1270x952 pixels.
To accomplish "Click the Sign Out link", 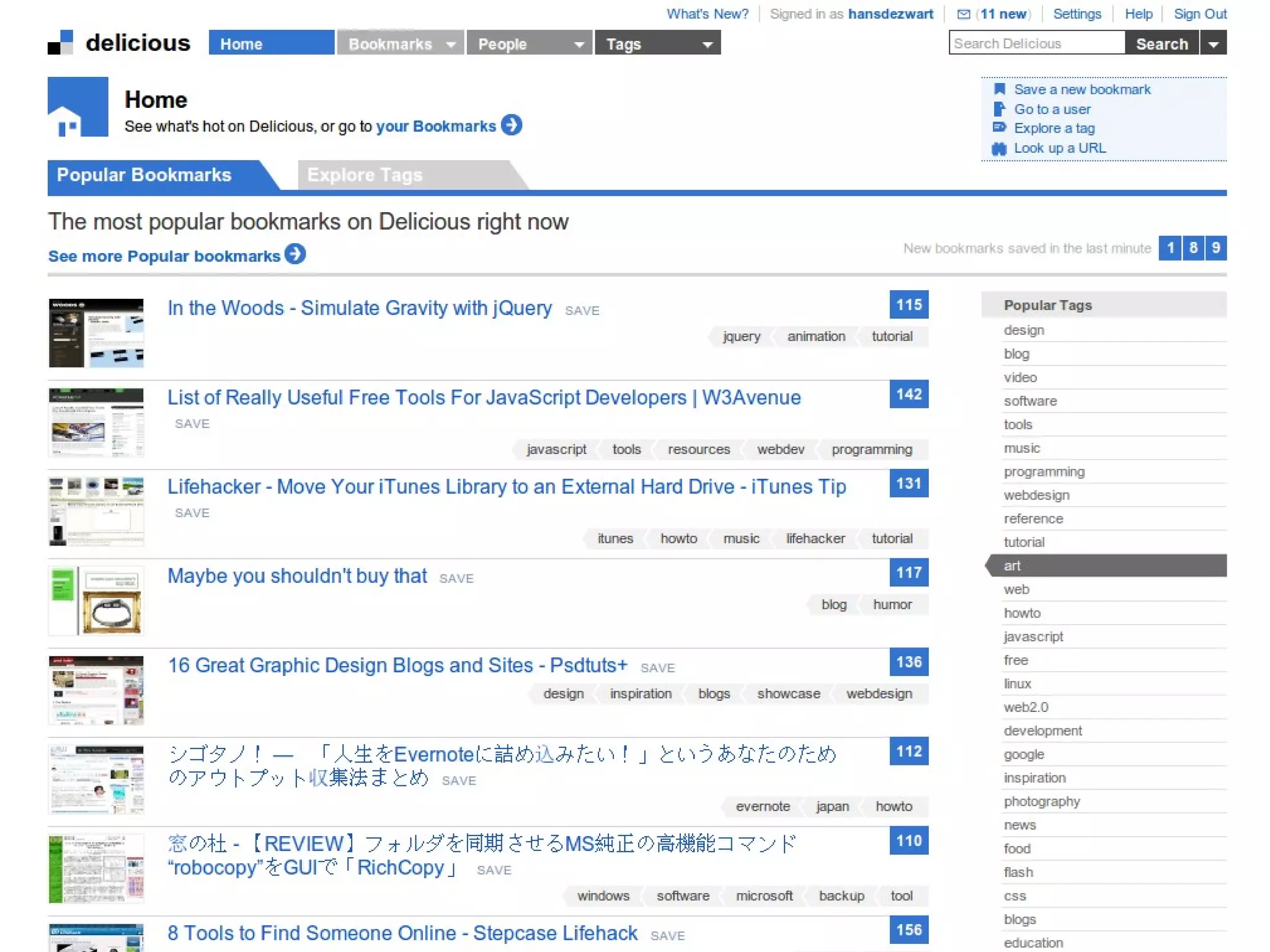I will point(1200,14).
